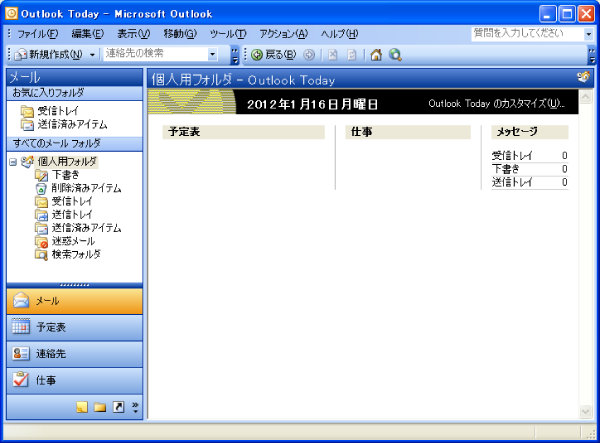Open the 新規作成 dropdown arrow

(92, 55)
